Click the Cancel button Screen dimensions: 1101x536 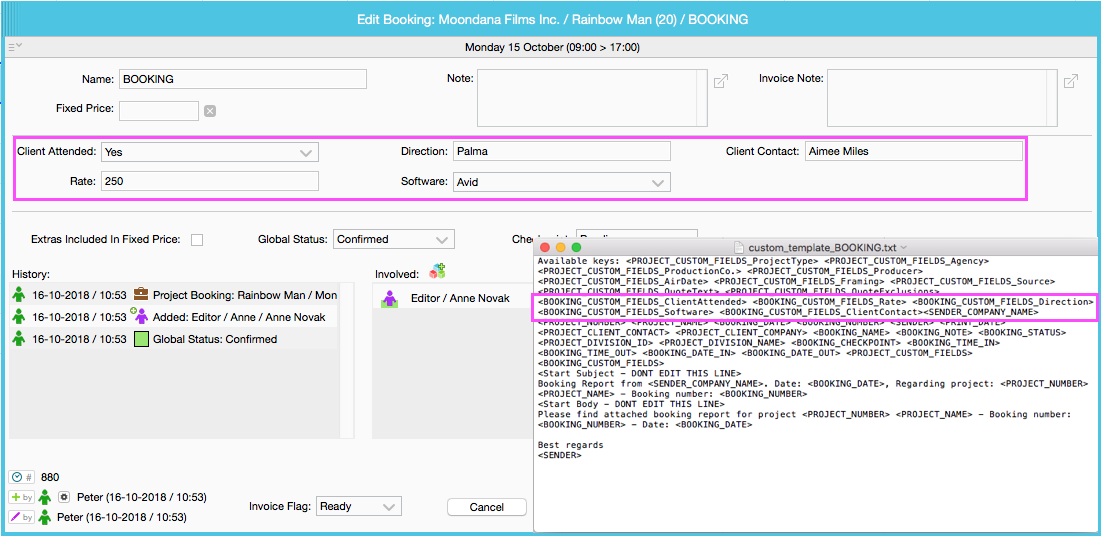coord(487,507)
